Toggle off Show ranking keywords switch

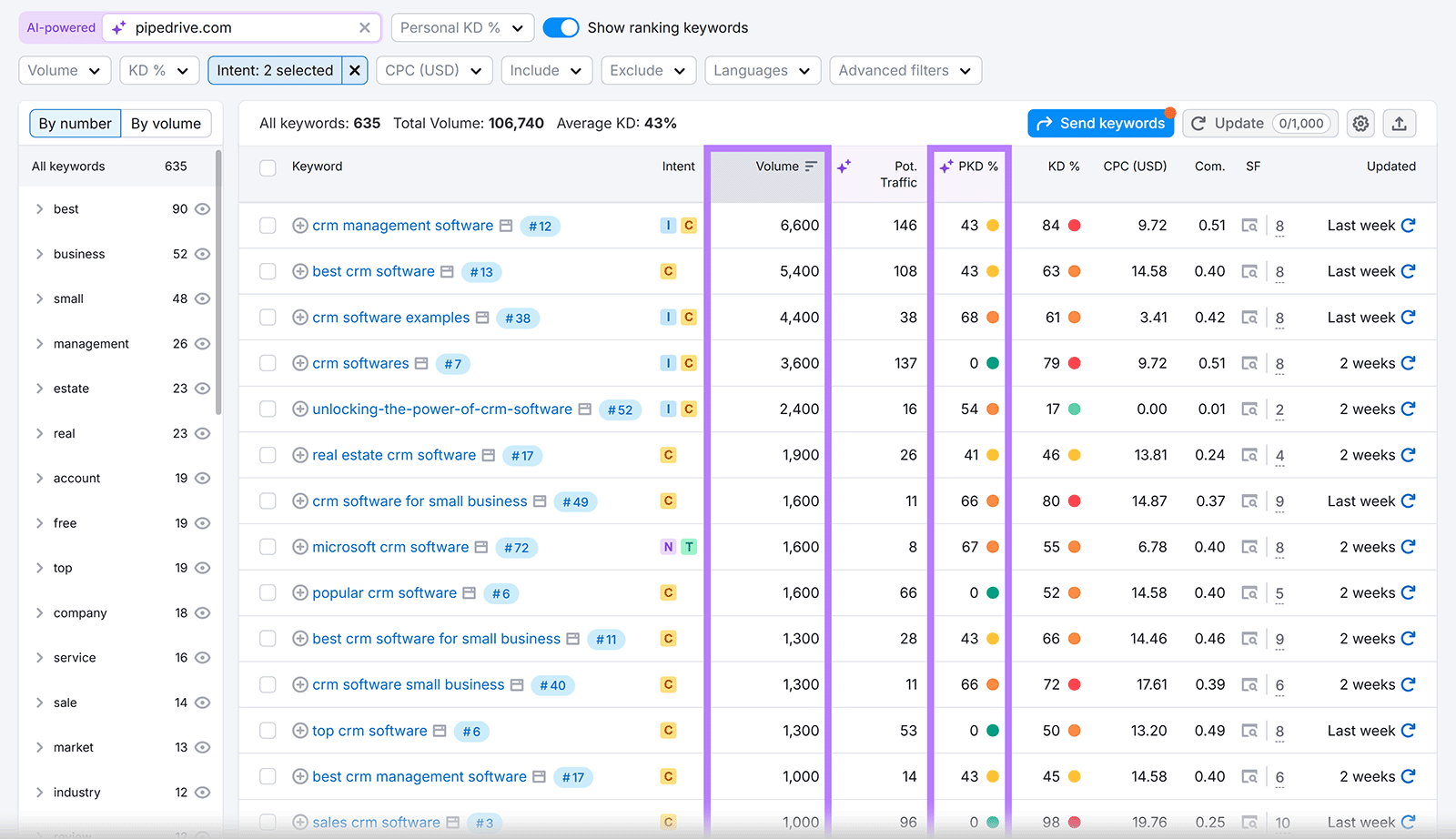click(561, 28)
